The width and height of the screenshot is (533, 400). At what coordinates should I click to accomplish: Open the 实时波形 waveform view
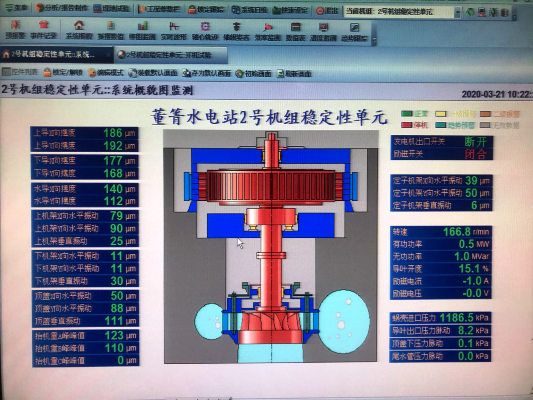coord(174,31)
